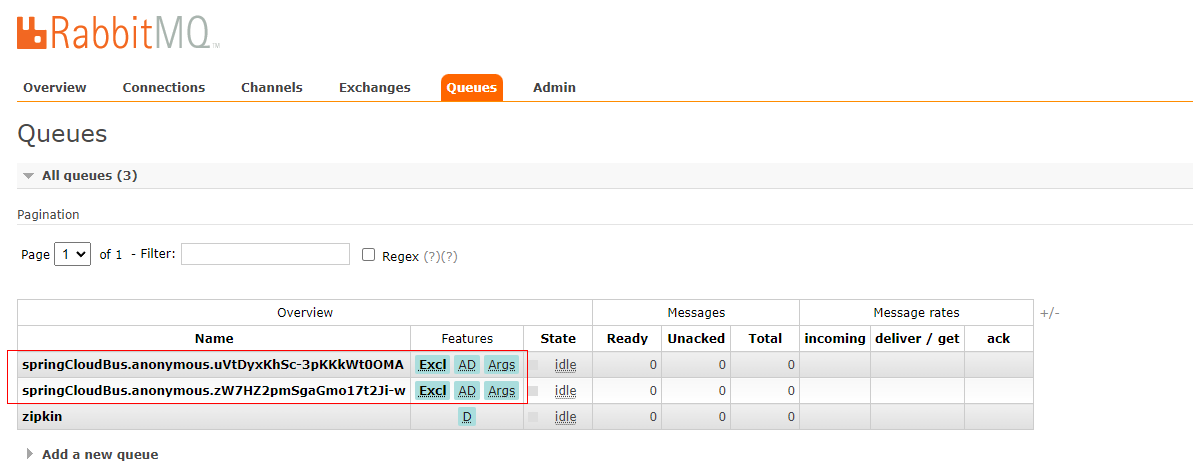Click the state indicator square on the zW7HZ2pmSga row

tap(533, 391)
